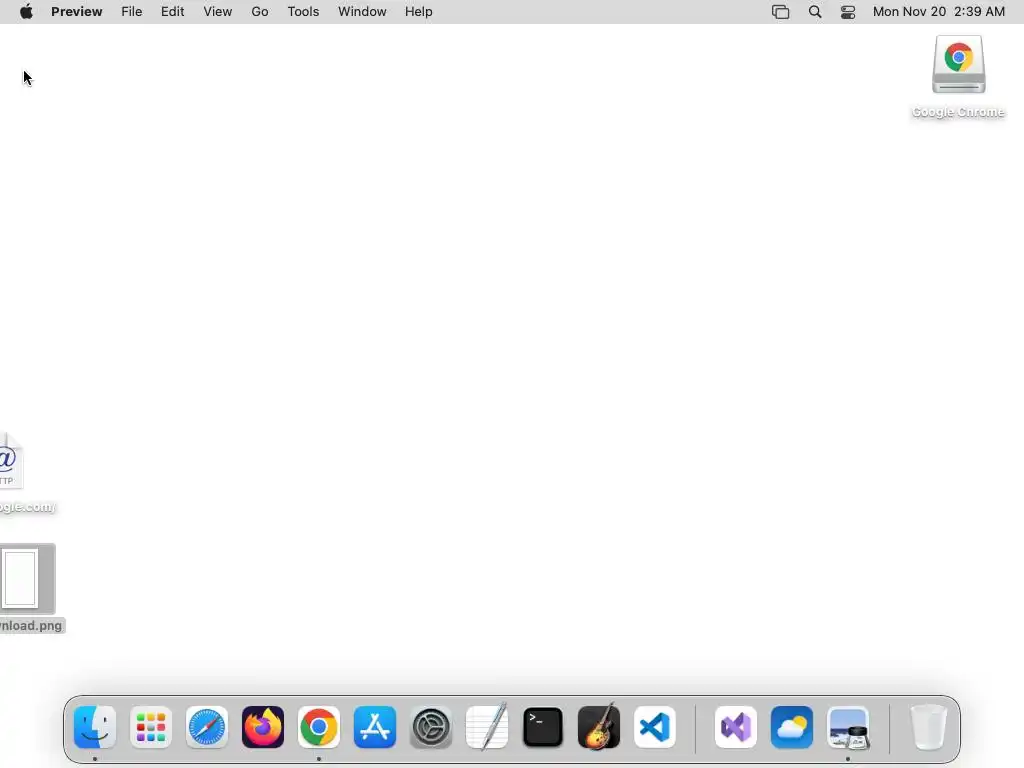Open the Go menu
This screenshot has width=1024, height=768.
point(260,12)
